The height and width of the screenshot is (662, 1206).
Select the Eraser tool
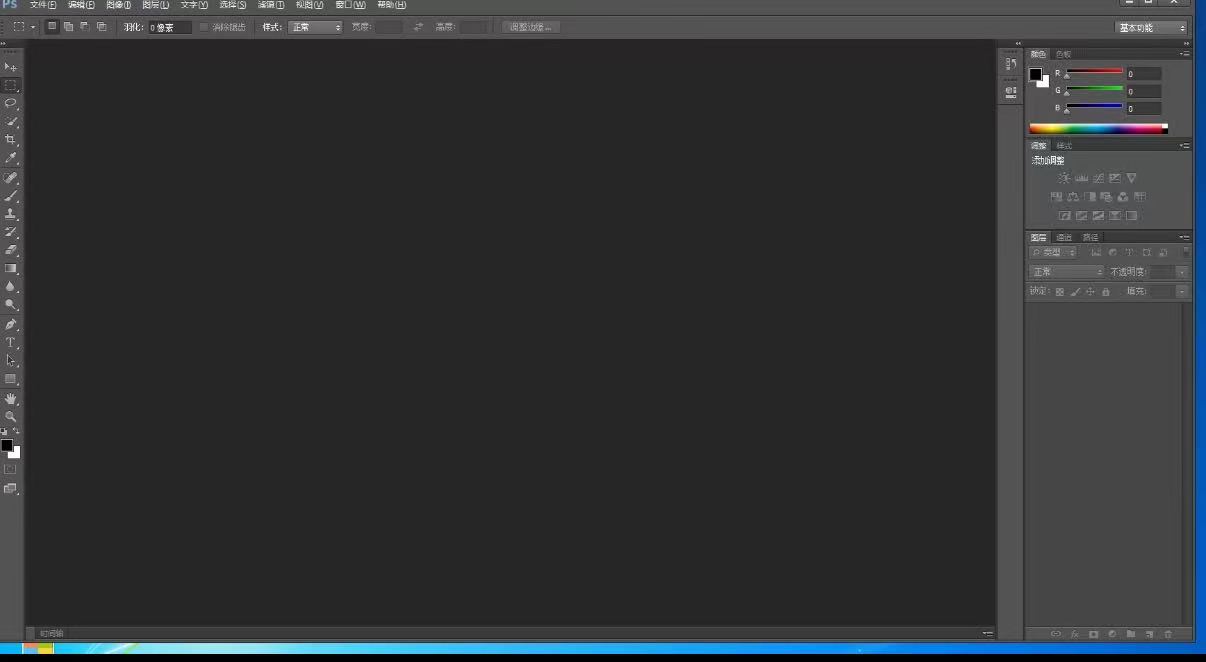click(x=11, y=250)
